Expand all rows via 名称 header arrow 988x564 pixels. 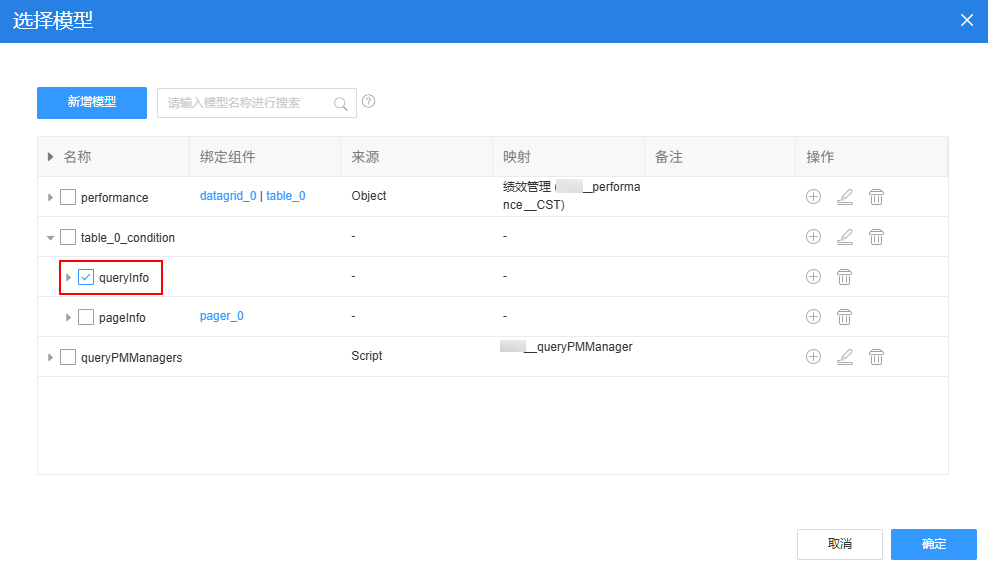coord(50,156)
